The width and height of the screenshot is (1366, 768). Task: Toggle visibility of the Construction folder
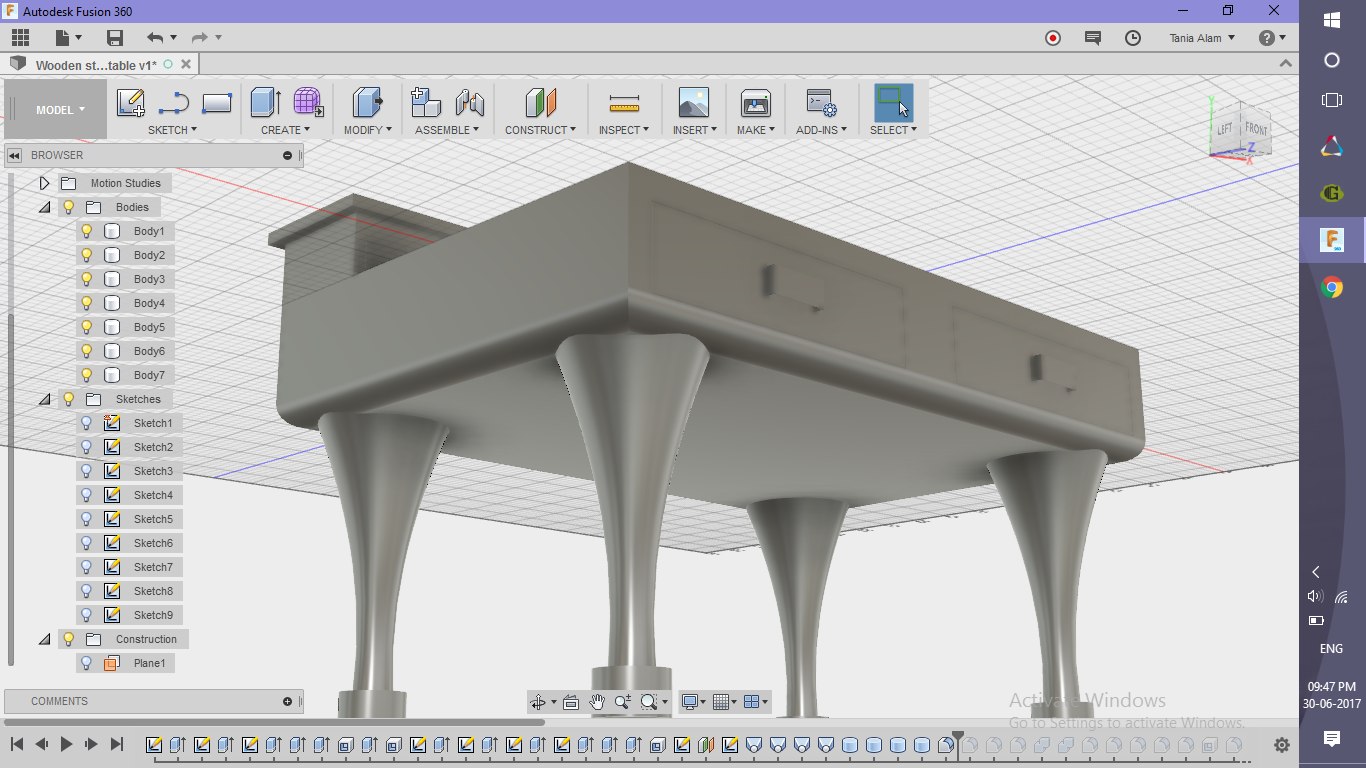coord(68,639)
